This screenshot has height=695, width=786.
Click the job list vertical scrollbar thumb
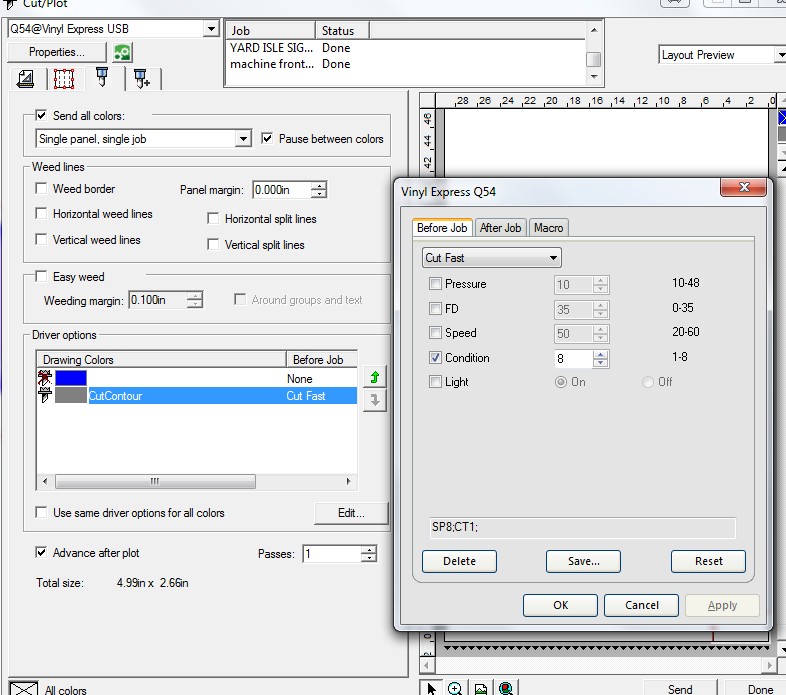click(594, 59)
